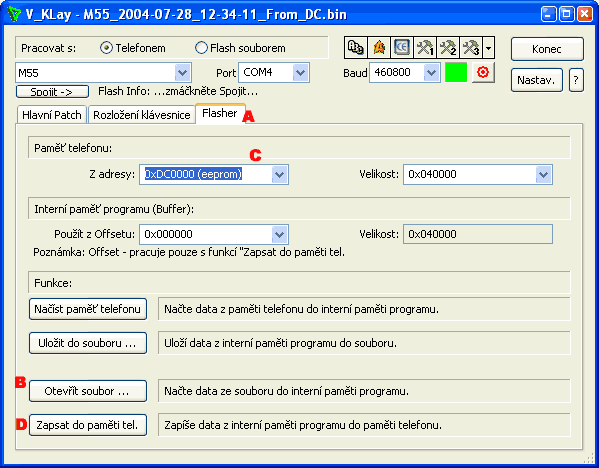The height and width of the screenshot is (468, 599).
Task: Click the Otevřít soubor button
Action: 88,391
